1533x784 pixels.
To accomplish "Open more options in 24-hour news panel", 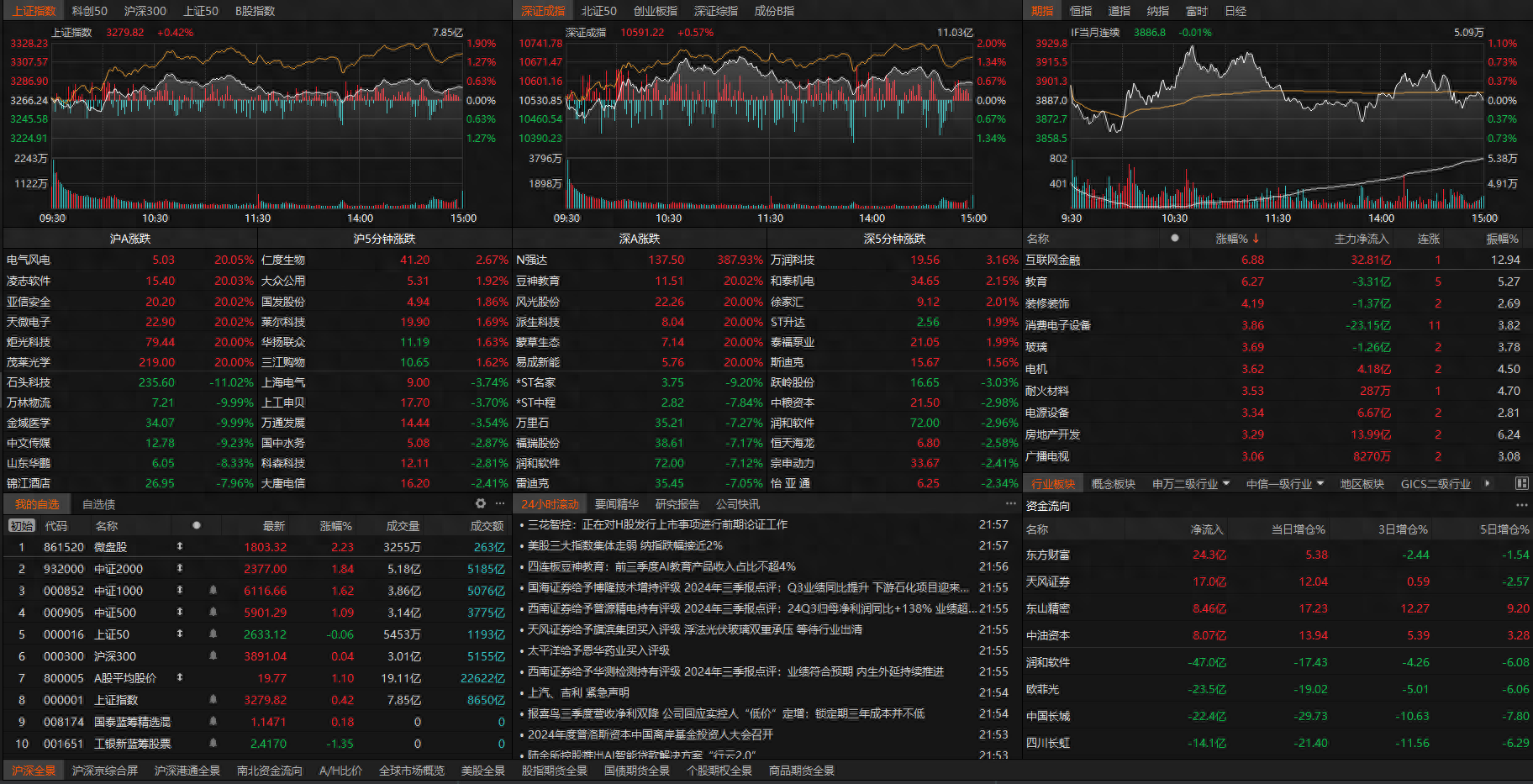I will (1011, 503).
